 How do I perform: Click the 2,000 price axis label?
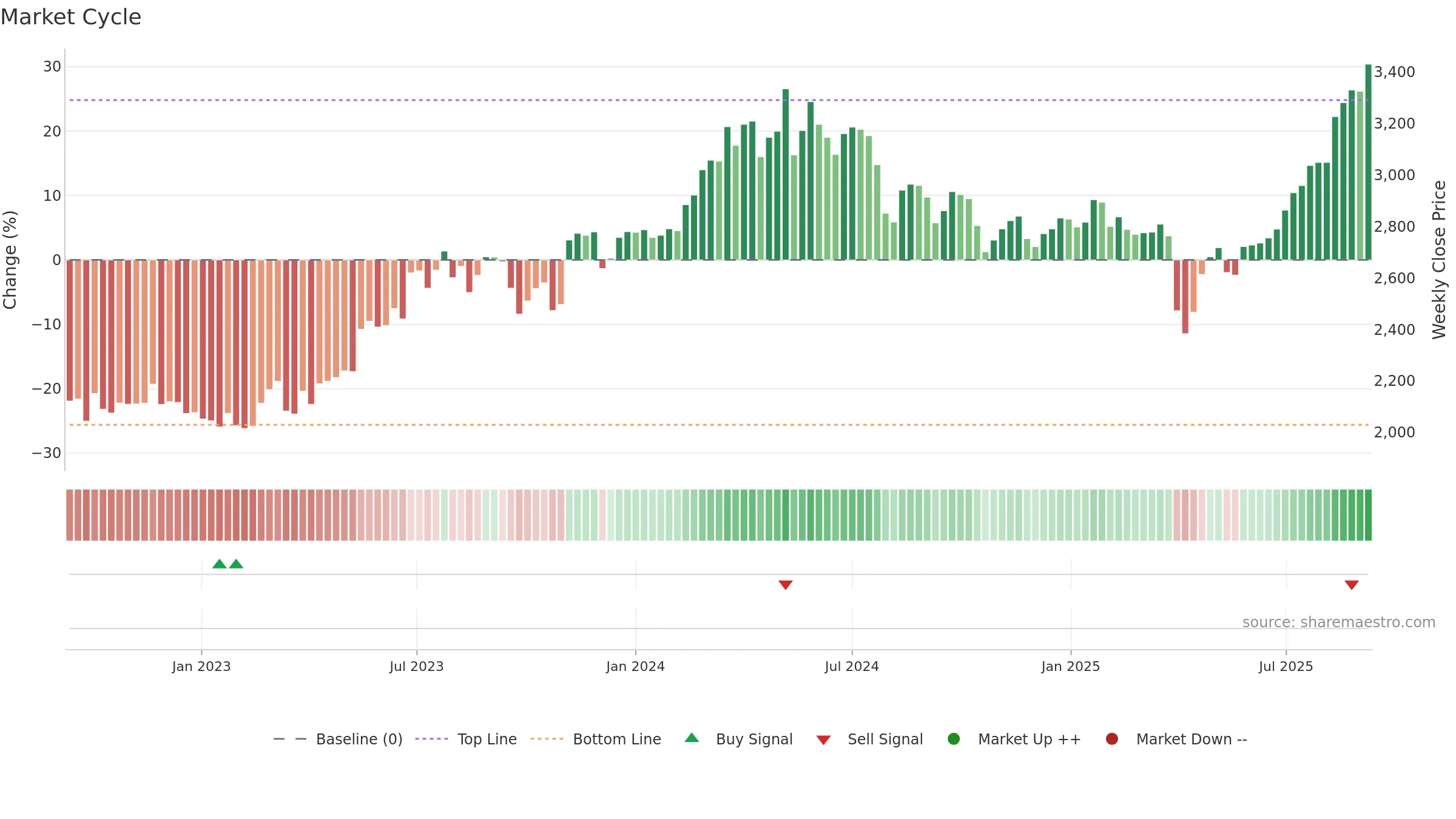[x=1395, y=433]
